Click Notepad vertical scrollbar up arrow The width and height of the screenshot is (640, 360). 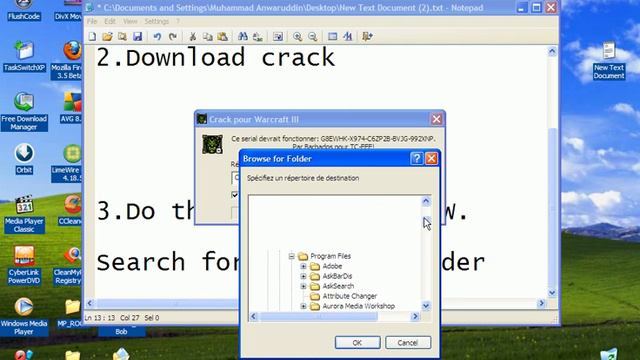coord(552,51)
